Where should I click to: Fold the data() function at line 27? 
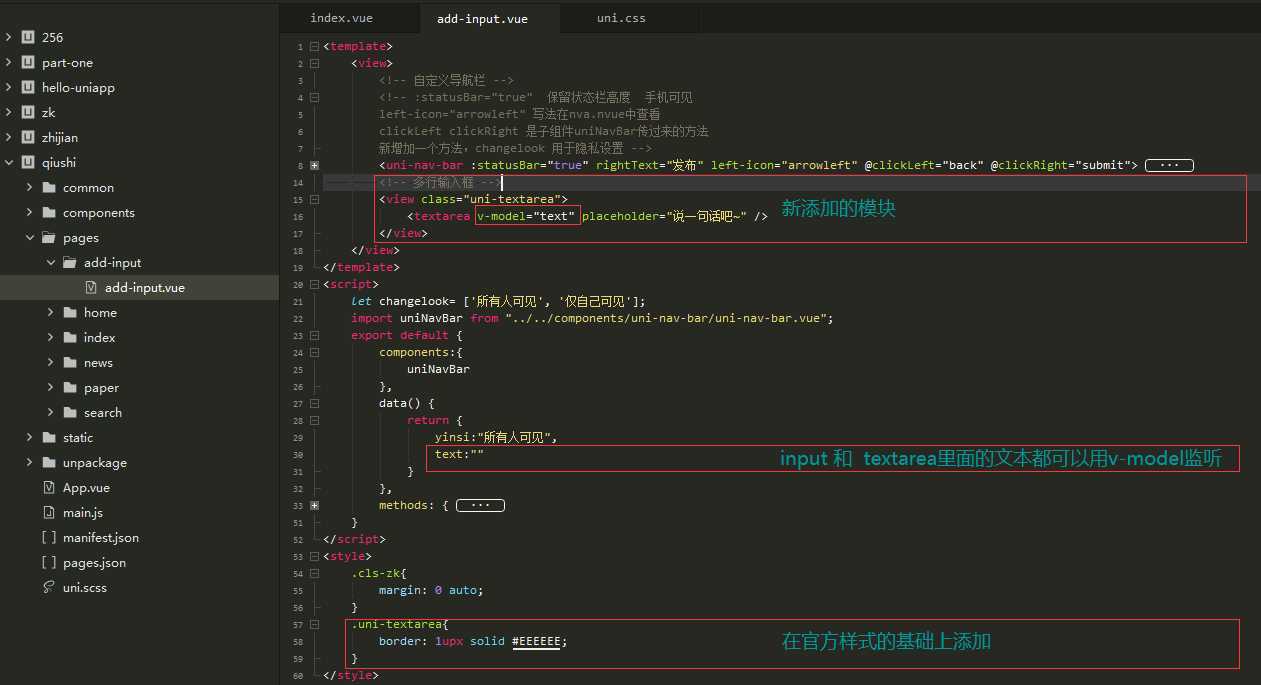click(x=315, y=403)
